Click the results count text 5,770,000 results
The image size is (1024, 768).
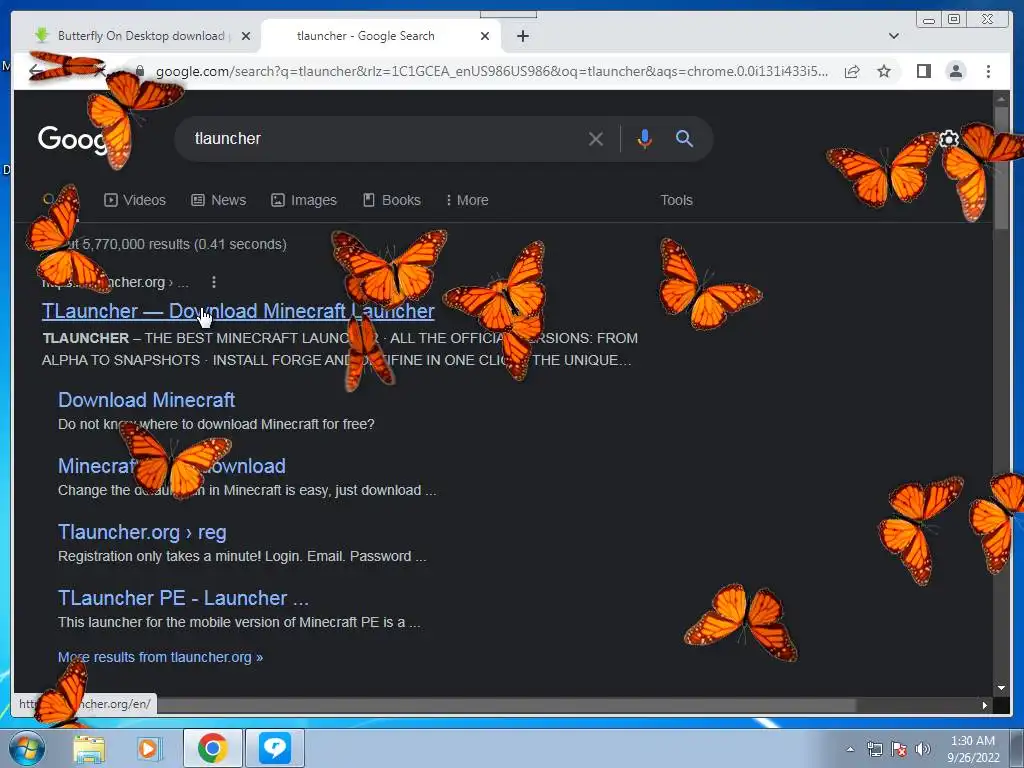point(184,244)
